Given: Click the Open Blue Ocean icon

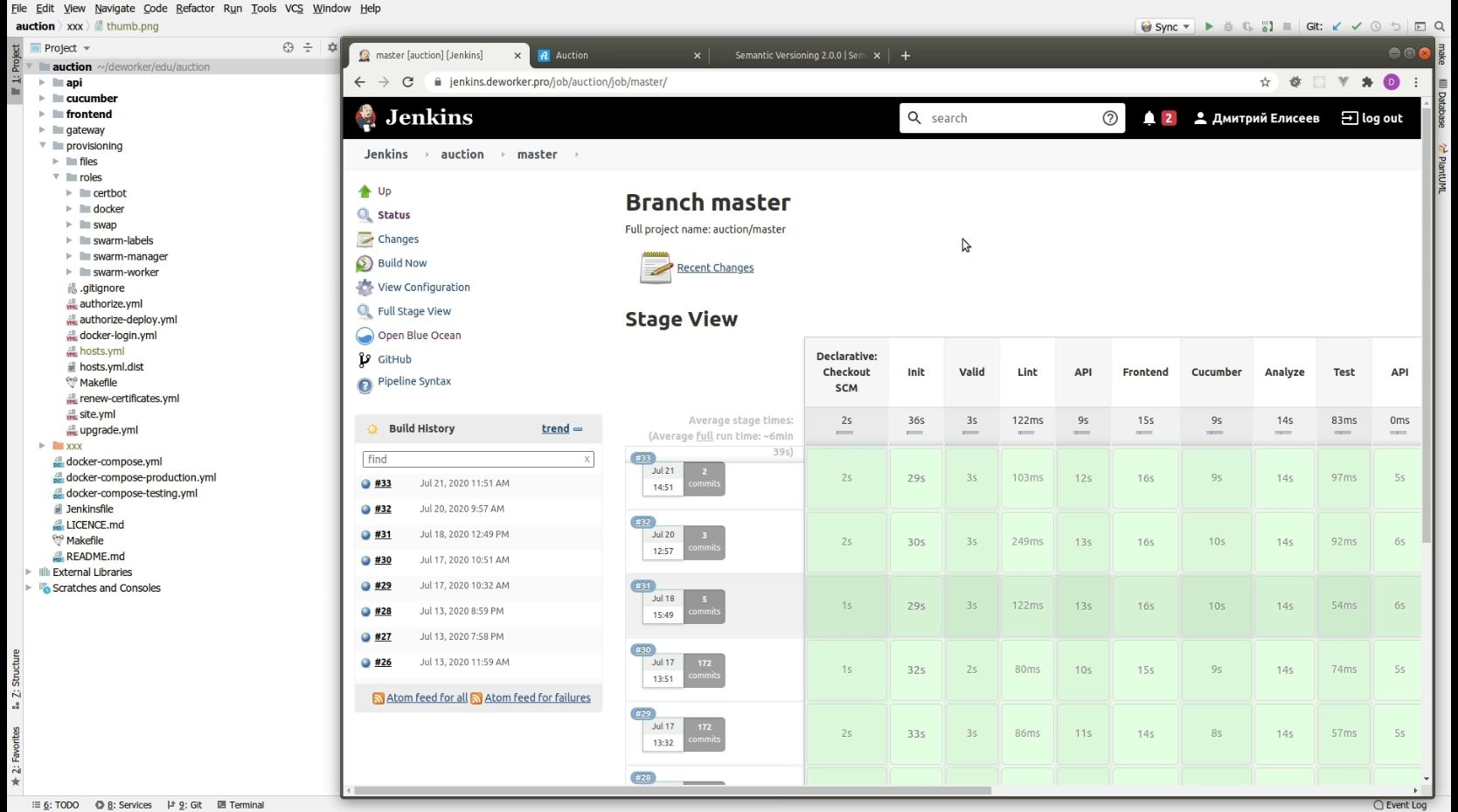Looking at the screenshot, I should 364,336.
